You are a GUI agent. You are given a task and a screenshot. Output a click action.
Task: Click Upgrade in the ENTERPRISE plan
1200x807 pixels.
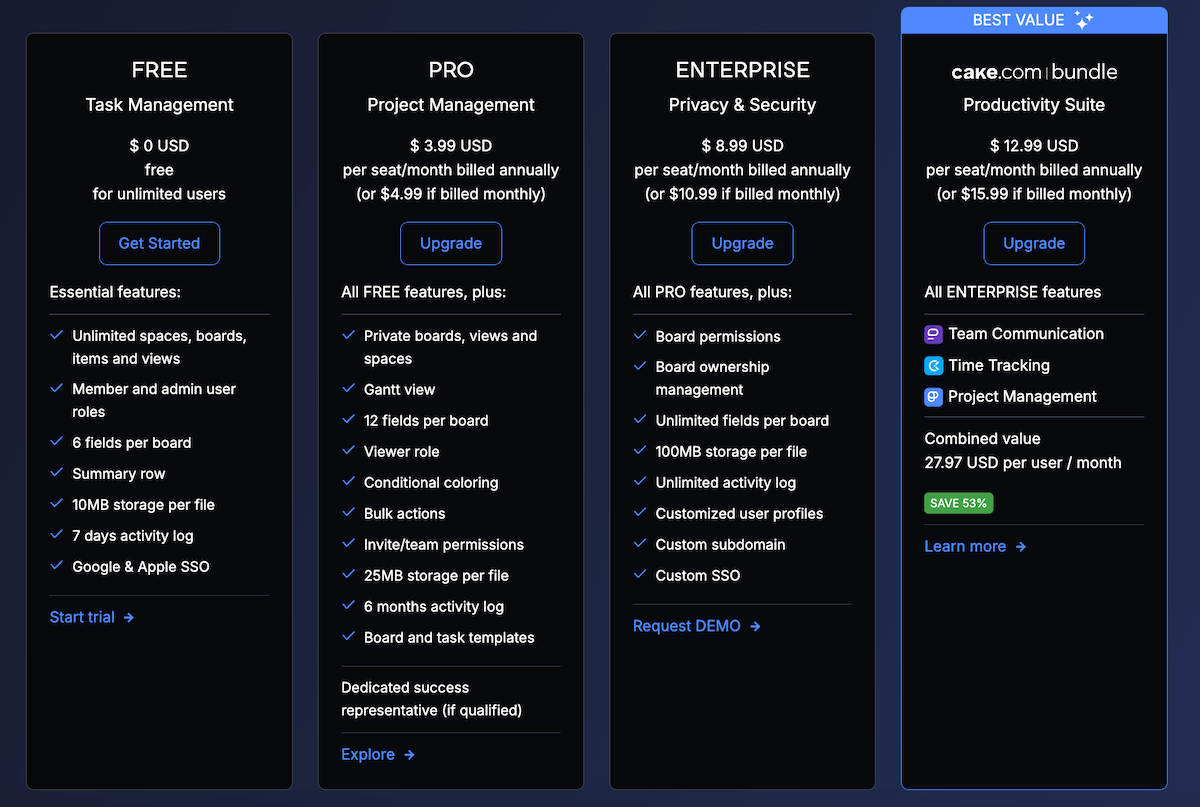tap(742, 243)
